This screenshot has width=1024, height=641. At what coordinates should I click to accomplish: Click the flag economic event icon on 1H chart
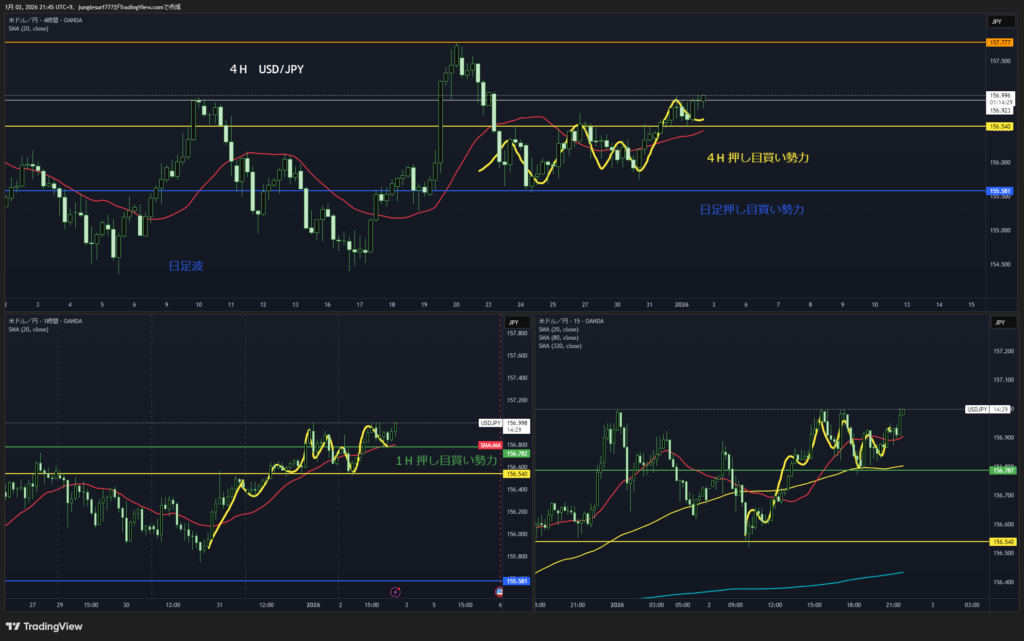click(499, 592)
